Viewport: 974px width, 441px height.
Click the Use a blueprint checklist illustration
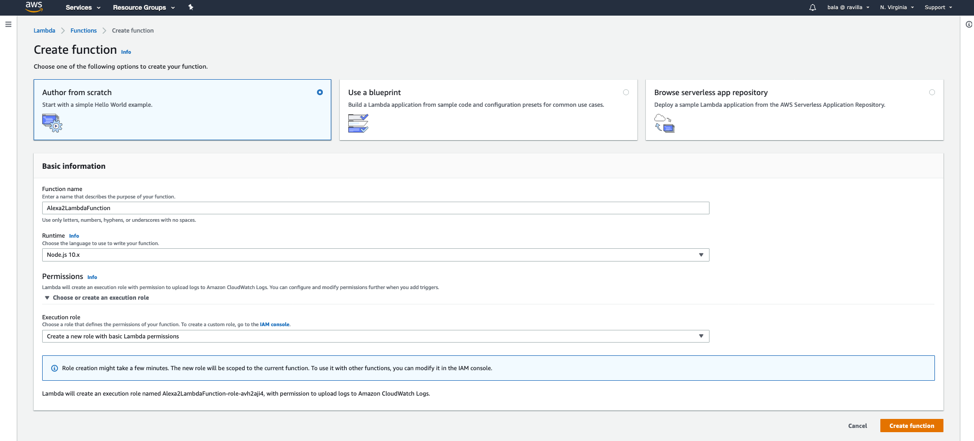click(x=358, y=123)
